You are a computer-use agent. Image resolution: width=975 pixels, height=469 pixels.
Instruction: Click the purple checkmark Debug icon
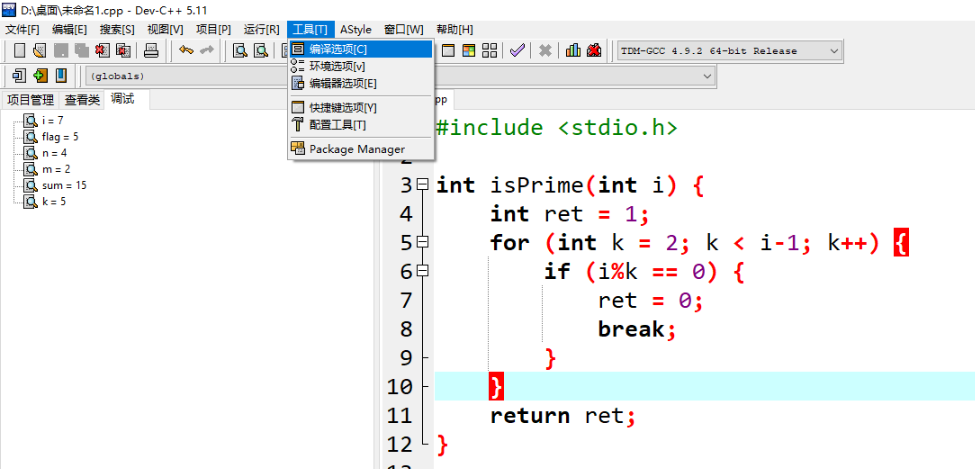517,51
